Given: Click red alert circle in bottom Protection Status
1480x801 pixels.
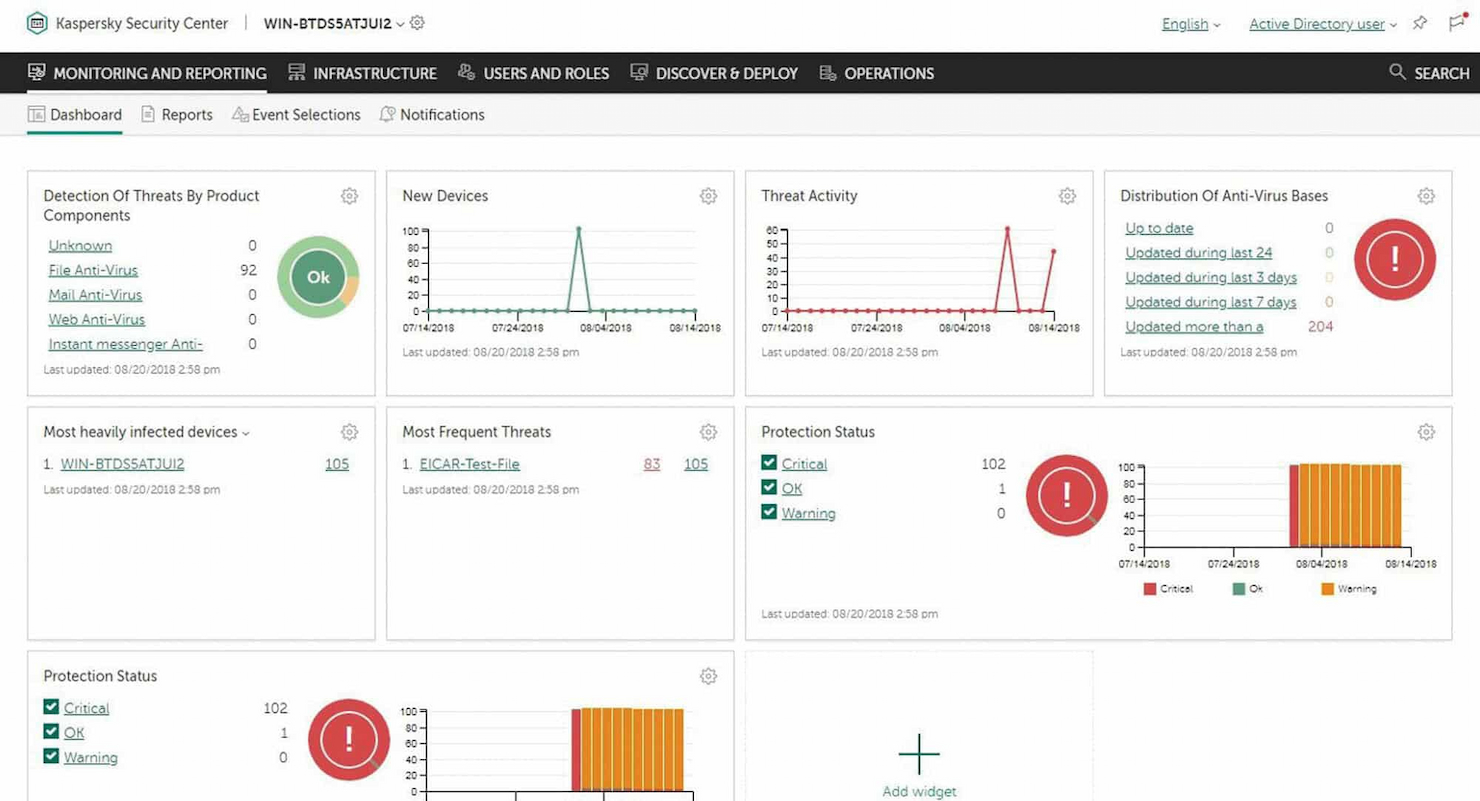Looking at the screenshot, I should [349, 740].
